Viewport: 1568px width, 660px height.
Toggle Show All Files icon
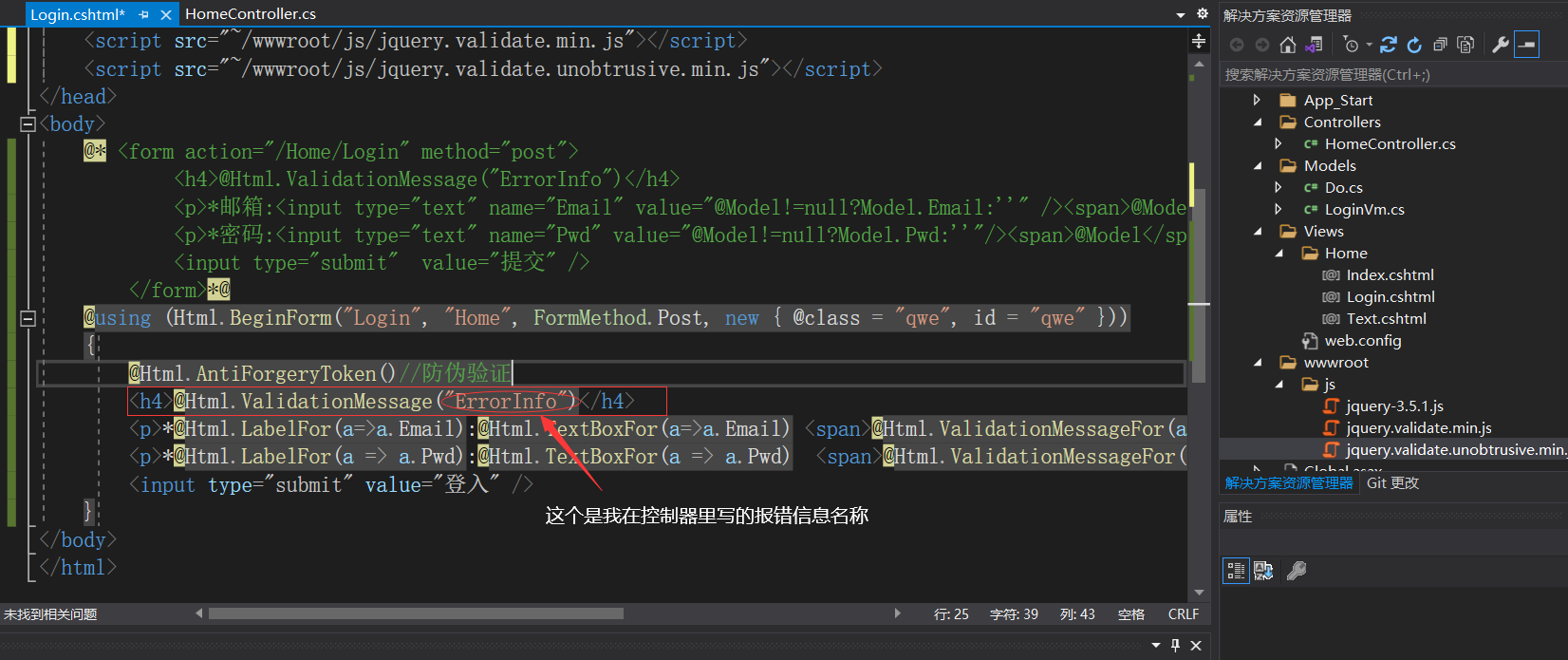pos(1465,45)
